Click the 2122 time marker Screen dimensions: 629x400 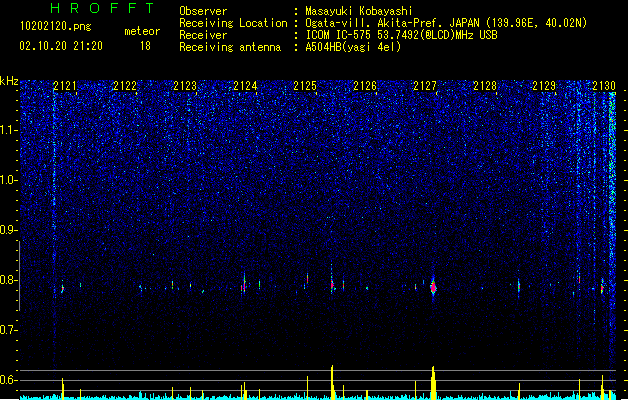tap(125, 86)
